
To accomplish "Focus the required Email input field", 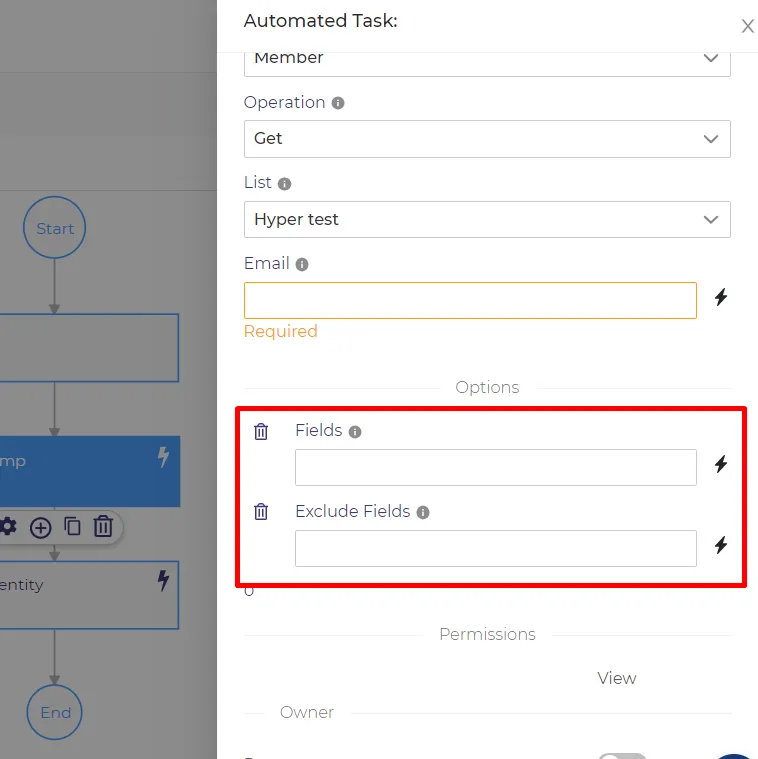I will [470, 301].
